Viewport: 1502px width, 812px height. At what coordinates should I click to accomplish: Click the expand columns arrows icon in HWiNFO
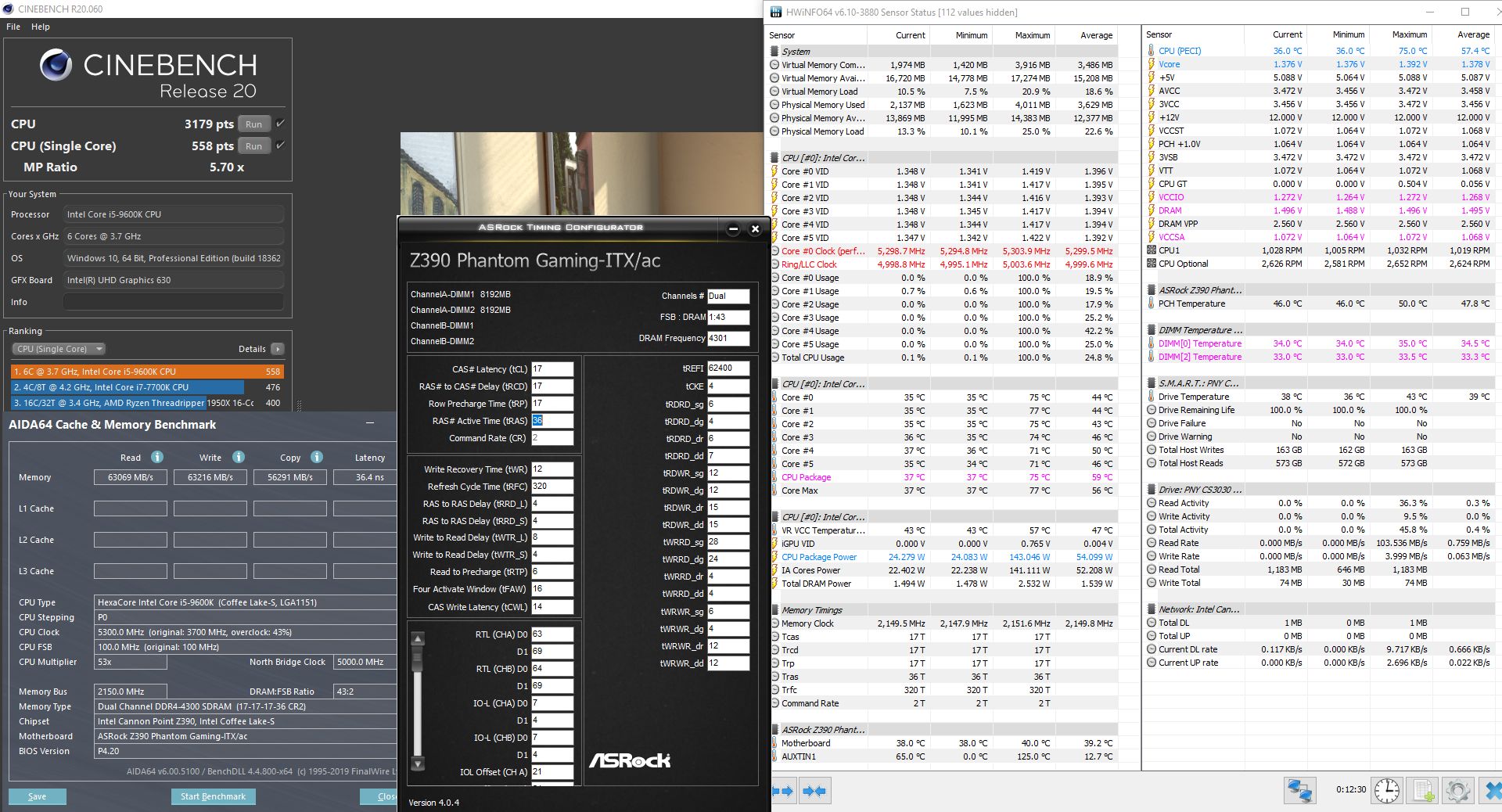coord(783,791)
